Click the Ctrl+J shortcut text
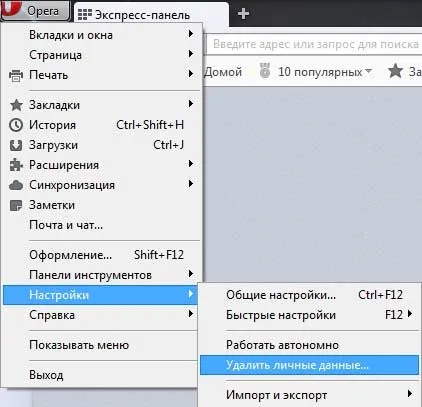422x407 pixels. click(168, 145)
